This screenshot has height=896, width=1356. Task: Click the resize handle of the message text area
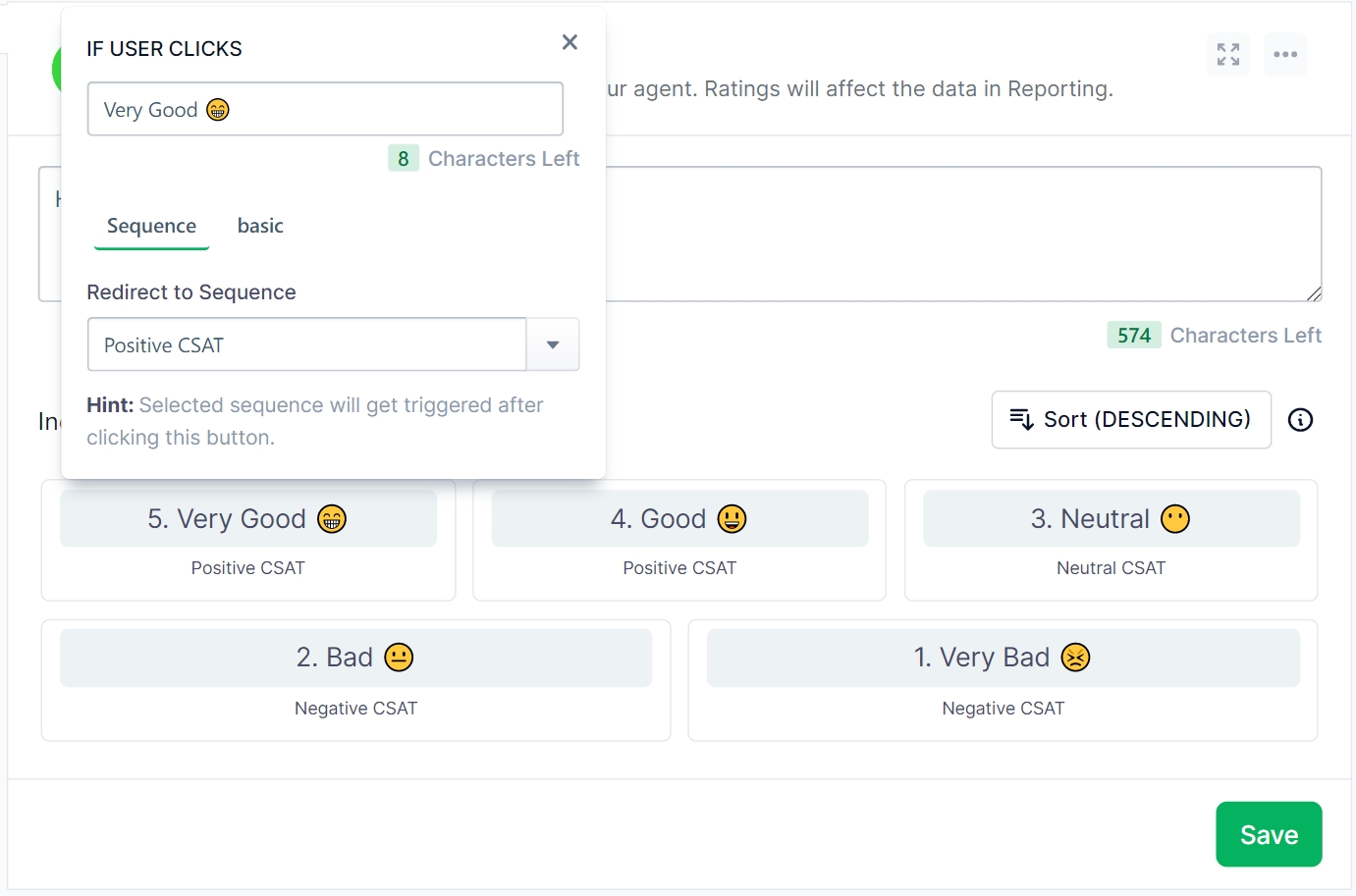tap(1314, 293)
